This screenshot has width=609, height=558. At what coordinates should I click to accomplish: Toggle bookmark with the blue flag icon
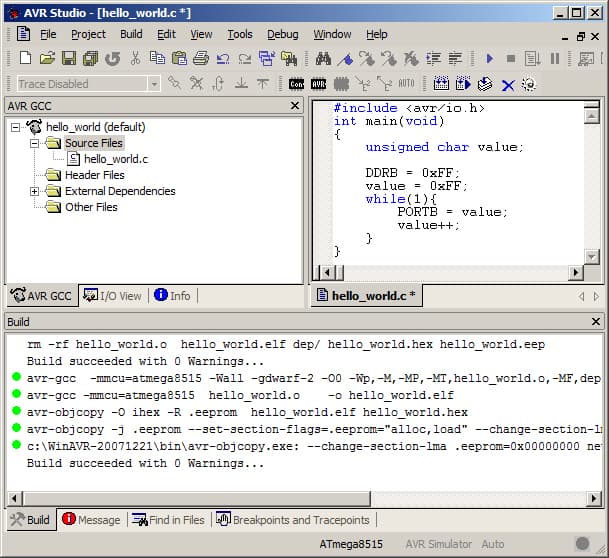coord(345,59)
